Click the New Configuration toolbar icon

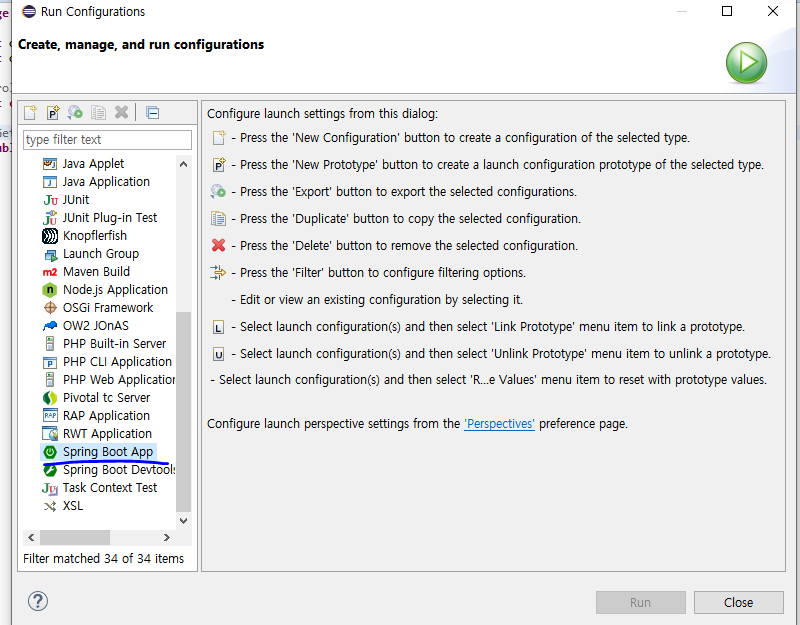[x=31, y=112]
